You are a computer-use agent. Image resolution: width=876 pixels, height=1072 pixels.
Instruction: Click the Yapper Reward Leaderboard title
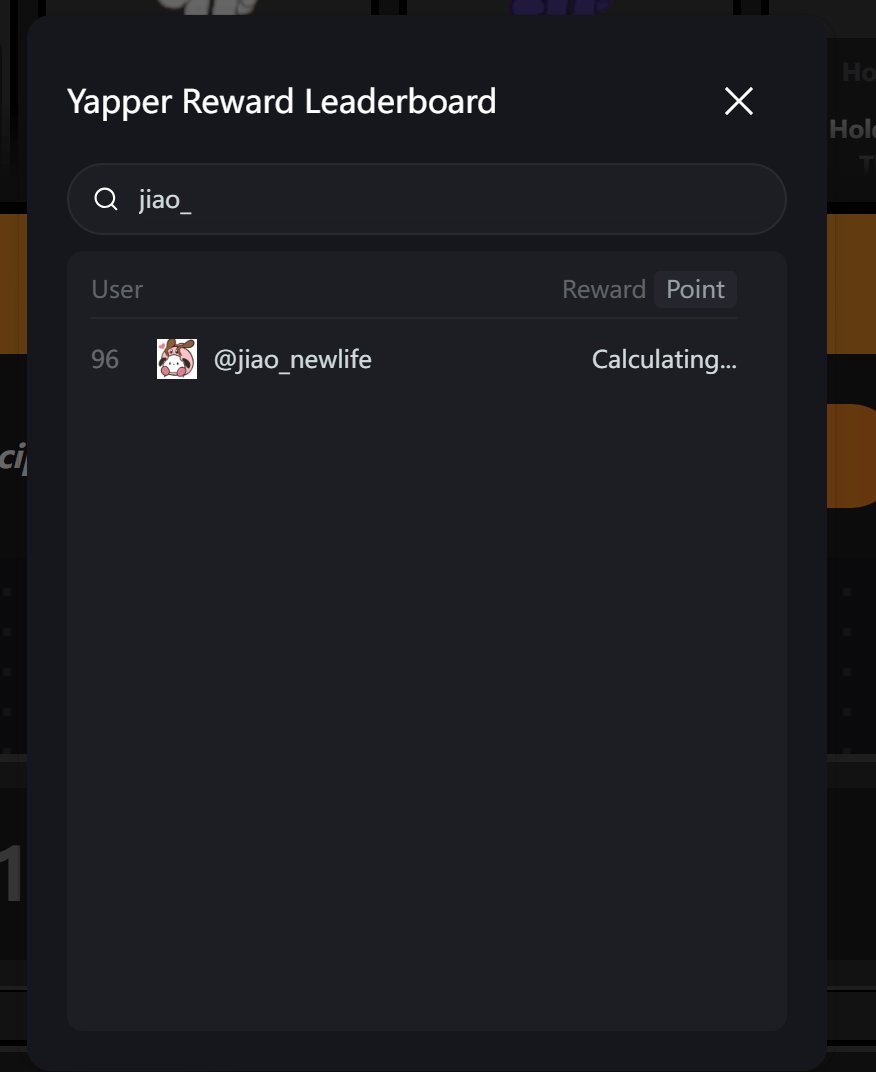281,102
